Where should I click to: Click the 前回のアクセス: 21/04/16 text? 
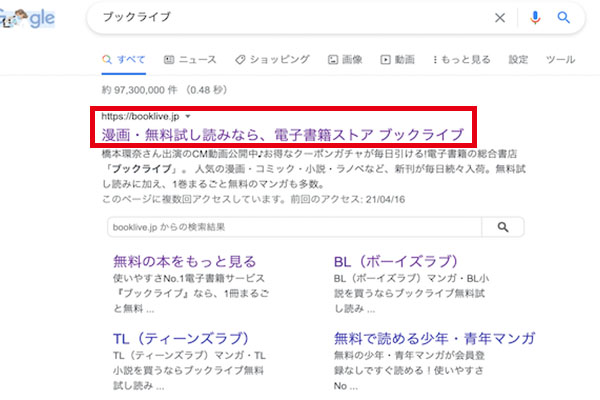point(347,199)
